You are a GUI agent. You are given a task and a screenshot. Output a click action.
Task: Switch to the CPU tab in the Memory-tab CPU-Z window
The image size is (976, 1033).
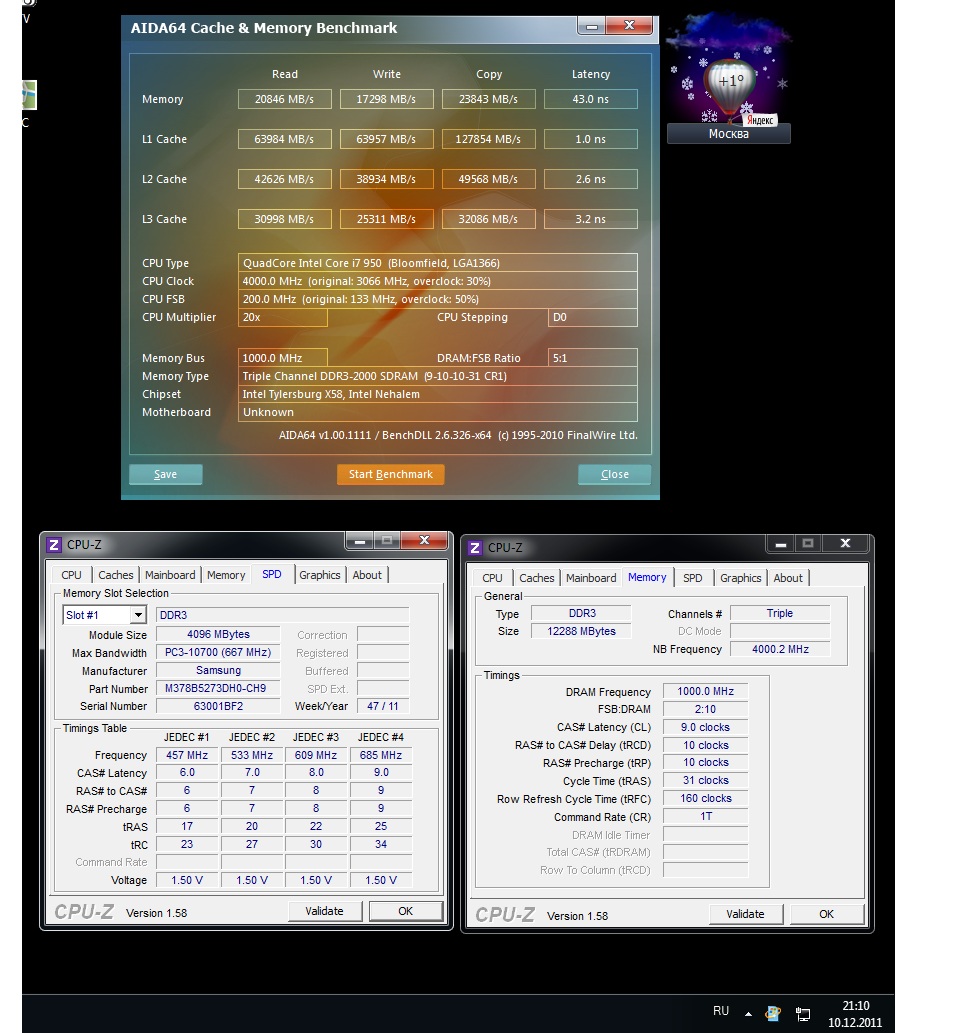coord(492,578)
